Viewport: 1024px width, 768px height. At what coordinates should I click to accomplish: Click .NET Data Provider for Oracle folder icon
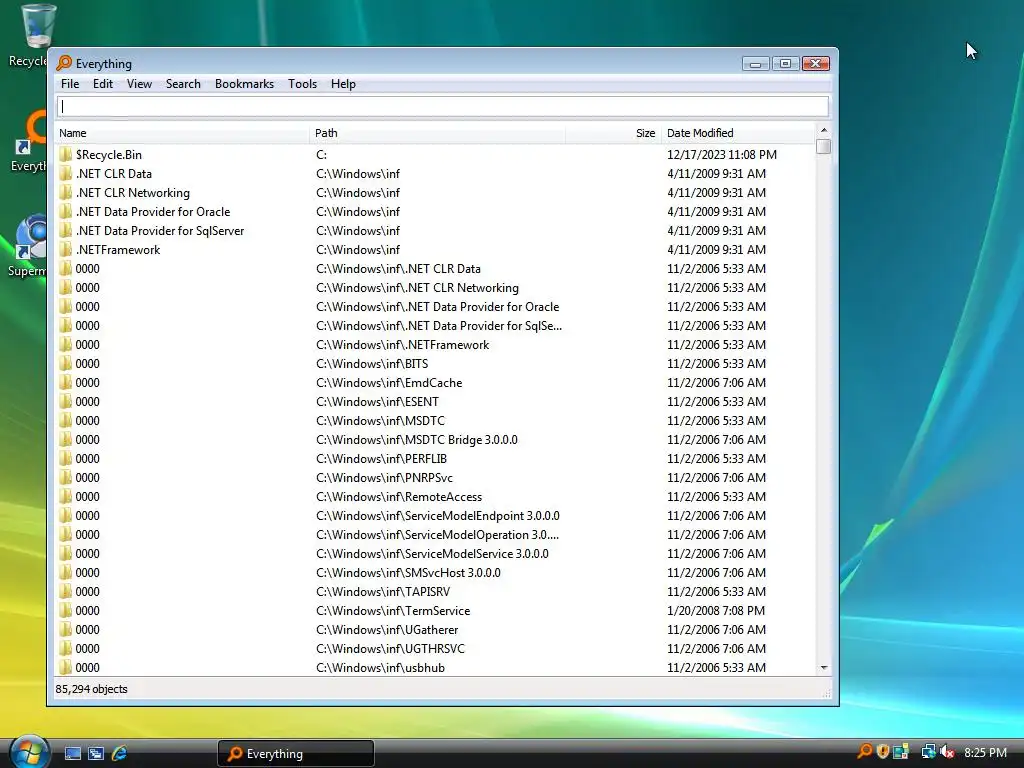tap(65, 212)
